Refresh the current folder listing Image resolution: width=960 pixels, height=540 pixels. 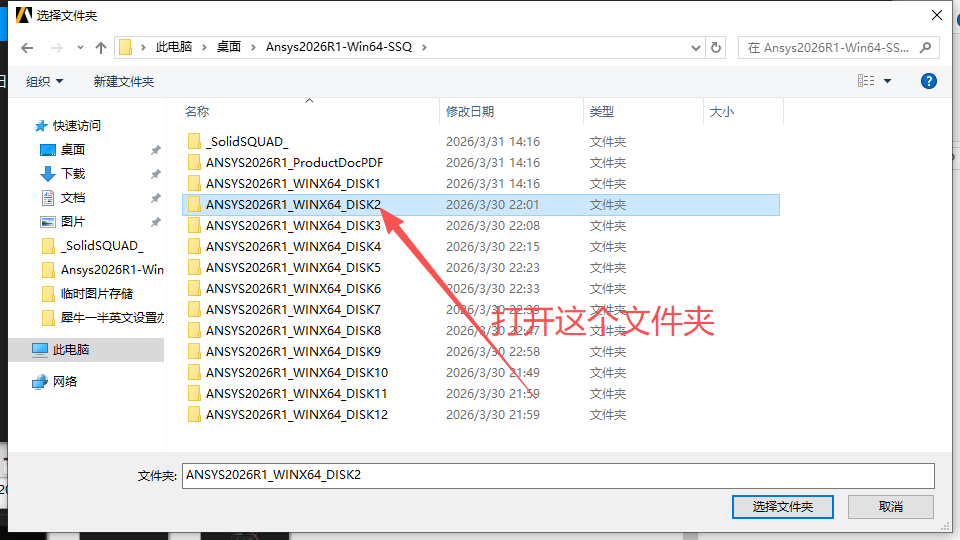[716, 47]
